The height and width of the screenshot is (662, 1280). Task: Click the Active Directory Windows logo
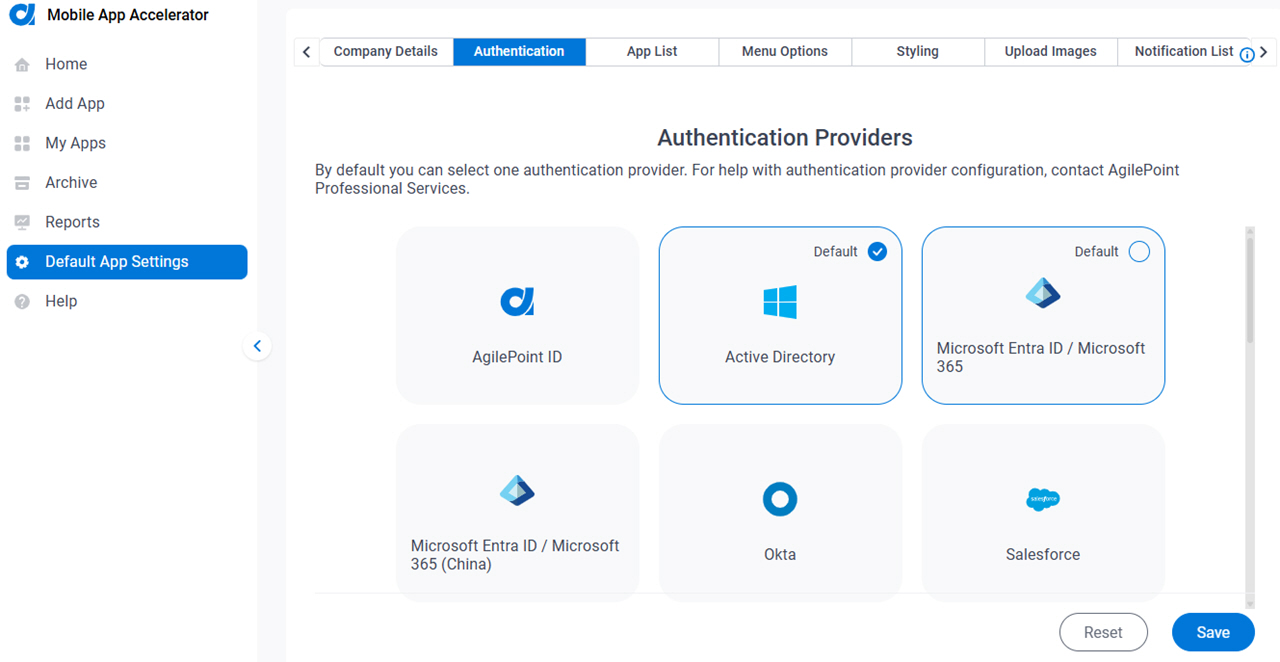780,301
